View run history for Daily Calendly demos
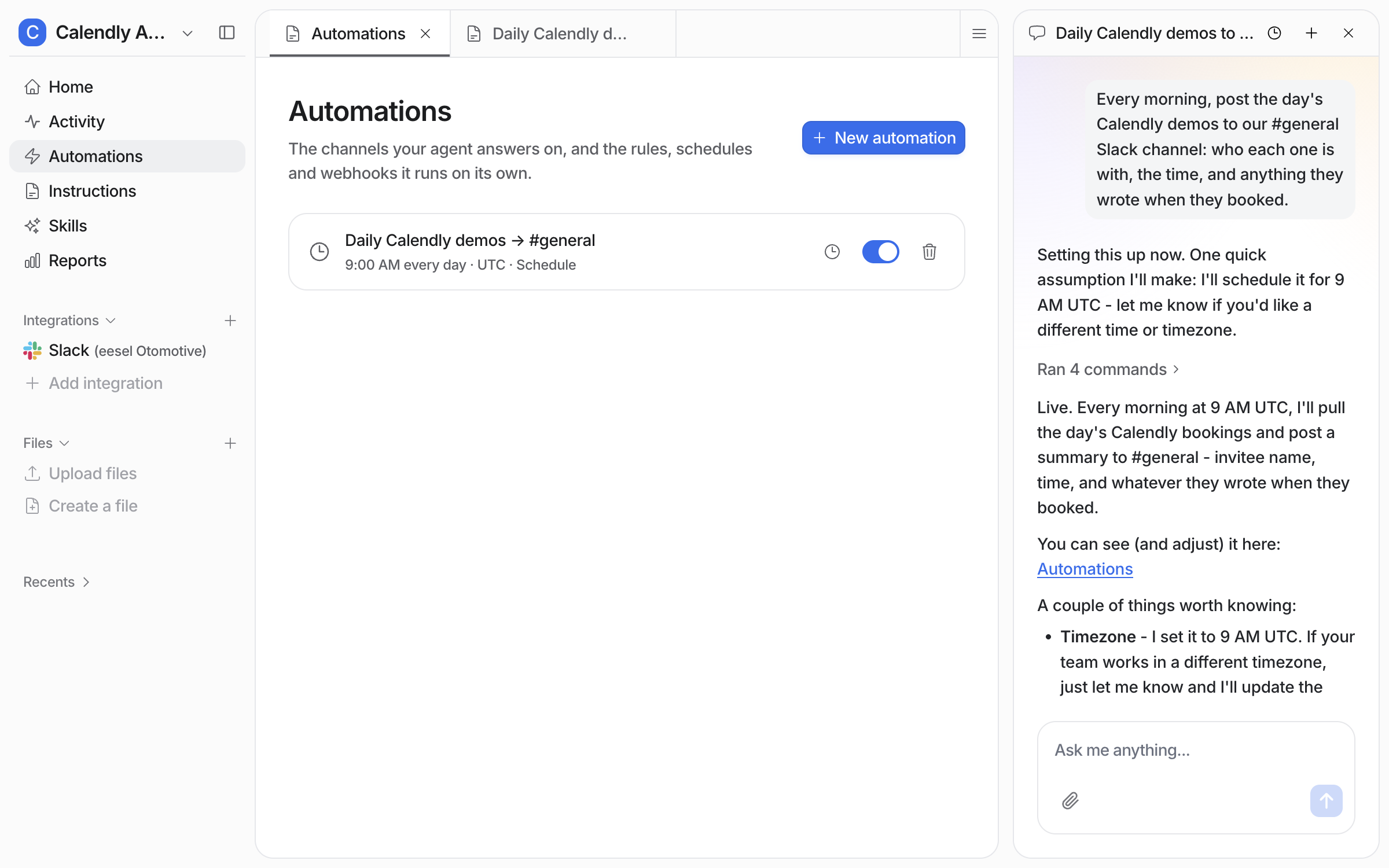The height and width of the screenshot is (868, 1389). pos(832,252)
